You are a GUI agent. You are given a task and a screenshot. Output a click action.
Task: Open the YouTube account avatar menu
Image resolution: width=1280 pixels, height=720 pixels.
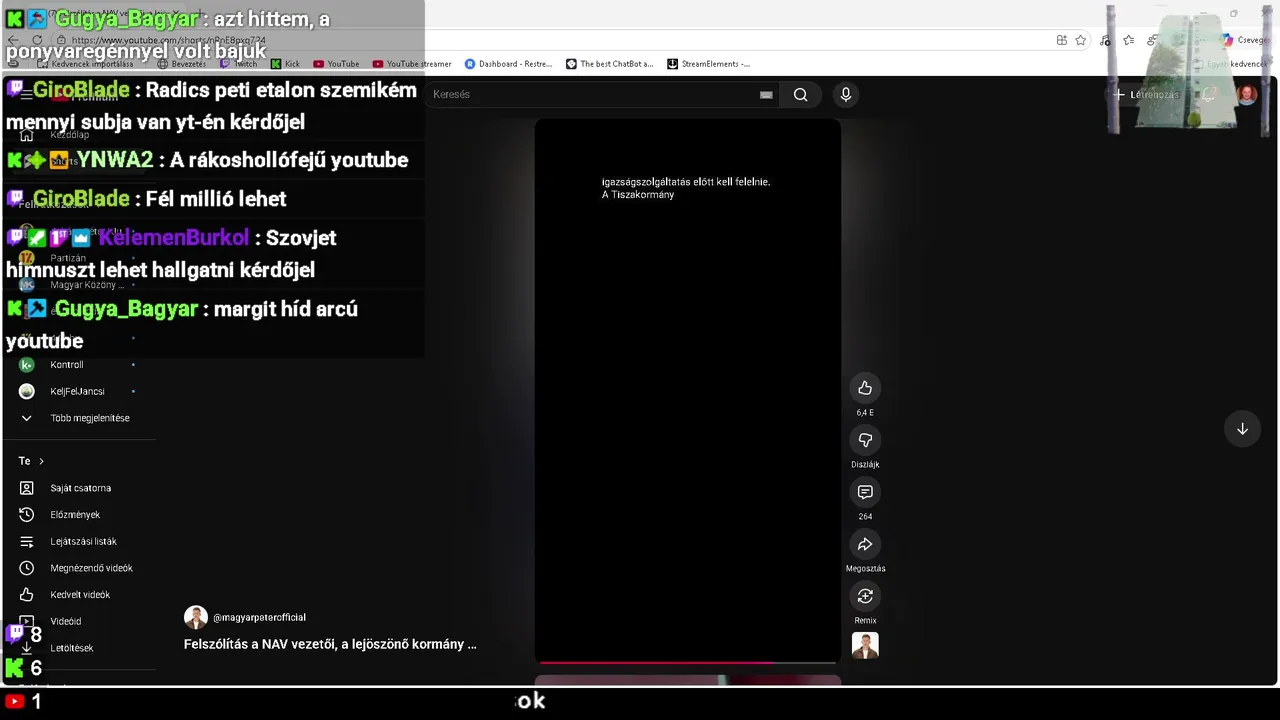pyautogui.click(x=1247, y=94)
